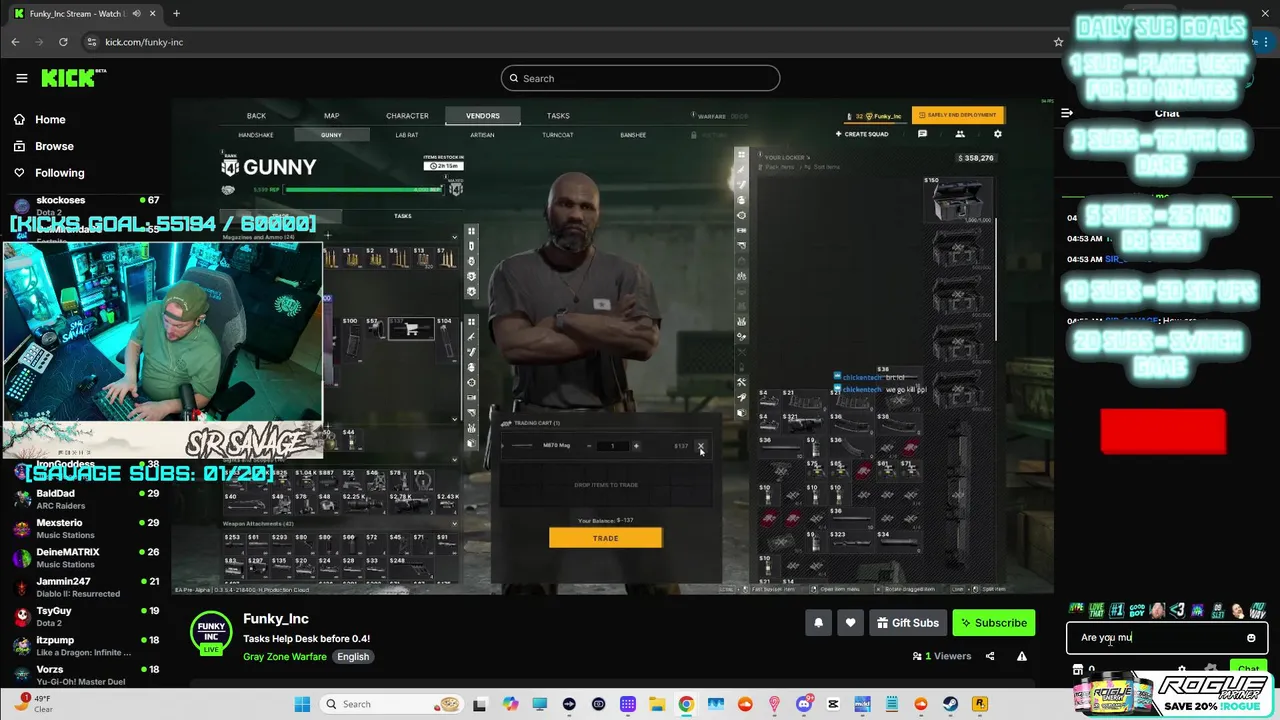This screenshot has height=720, width=1280.
Task: Open BaldDad channel in sidebar
Action: coord(85,499)
